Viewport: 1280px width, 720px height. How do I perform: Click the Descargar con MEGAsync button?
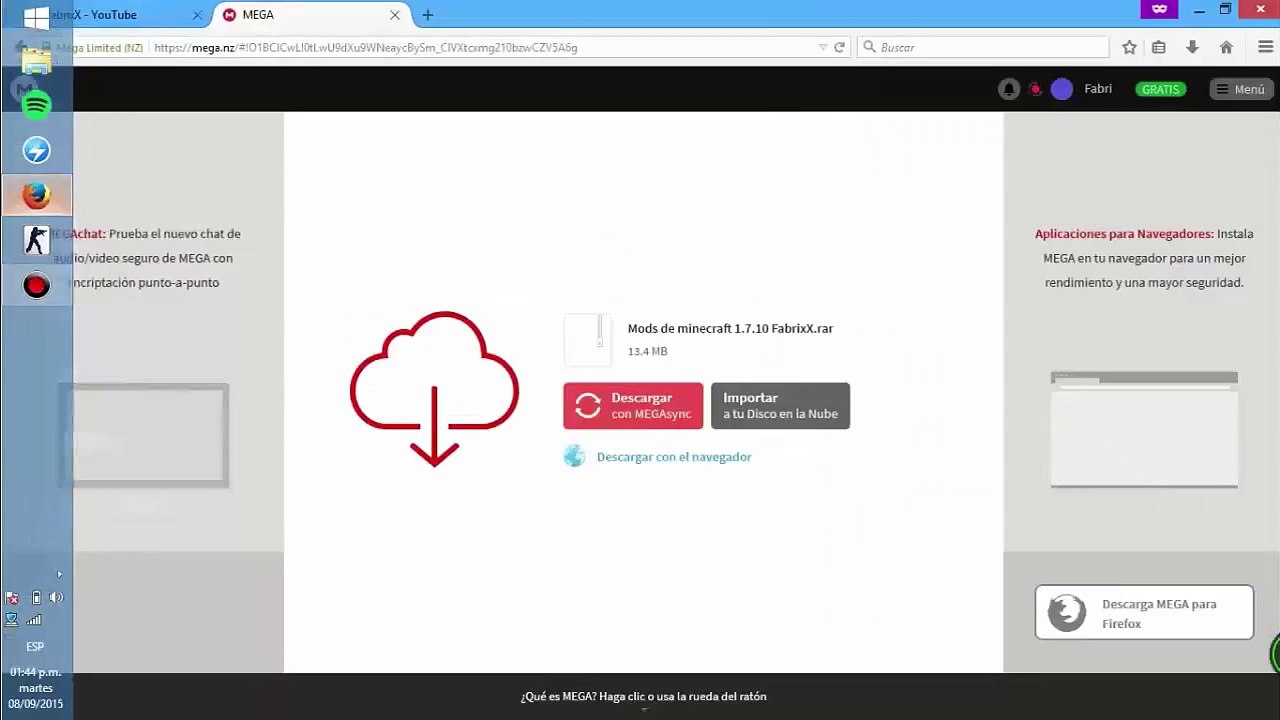coord(633,406)
